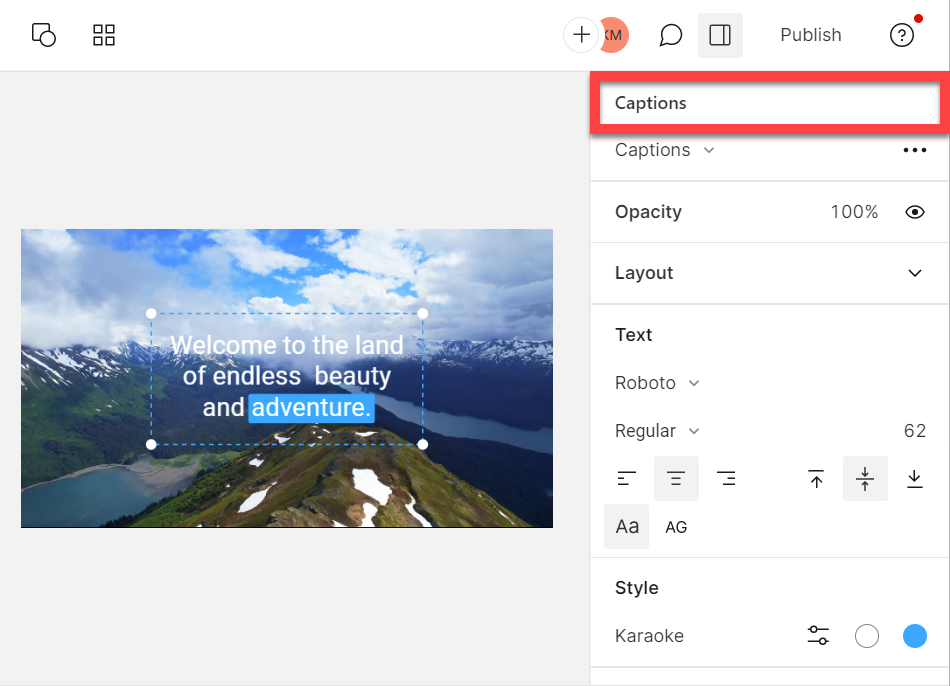Align text vertically to the middle

click(865, 479)
